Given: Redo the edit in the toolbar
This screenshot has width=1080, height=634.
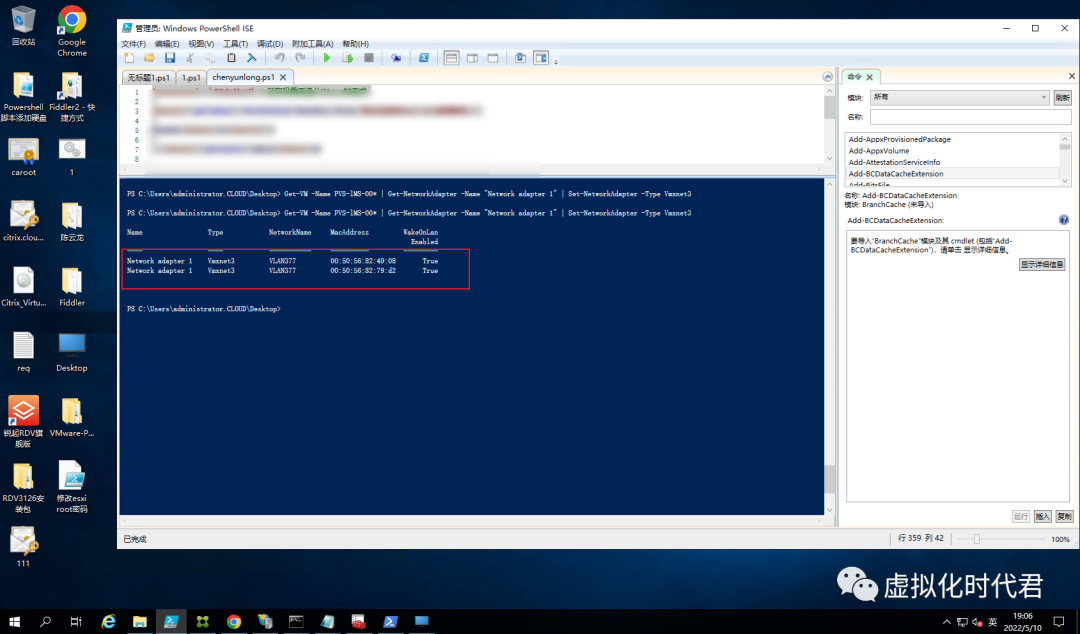Looking at the screenshot, I should [300, 59].
